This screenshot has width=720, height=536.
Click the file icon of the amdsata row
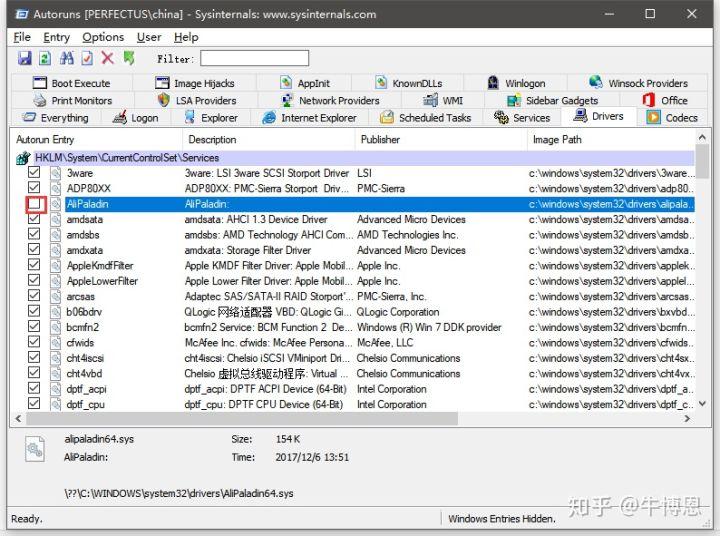click(56, 220)
